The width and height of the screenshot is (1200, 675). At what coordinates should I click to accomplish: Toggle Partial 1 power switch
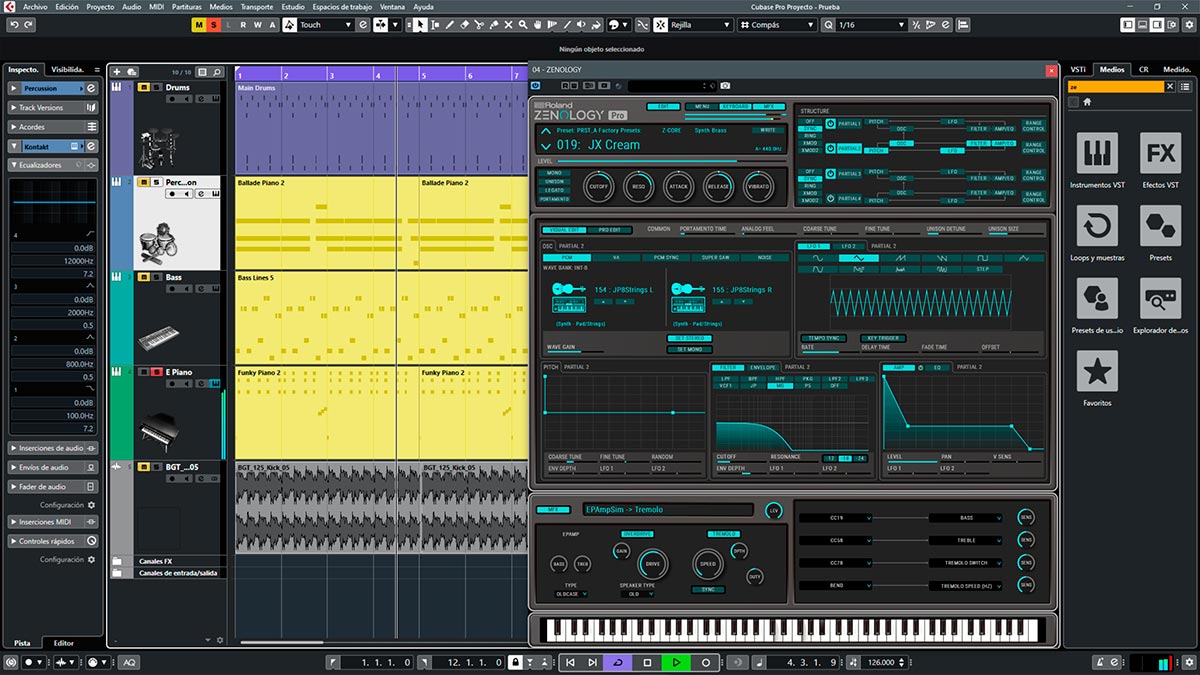click(x=830, y=123)
